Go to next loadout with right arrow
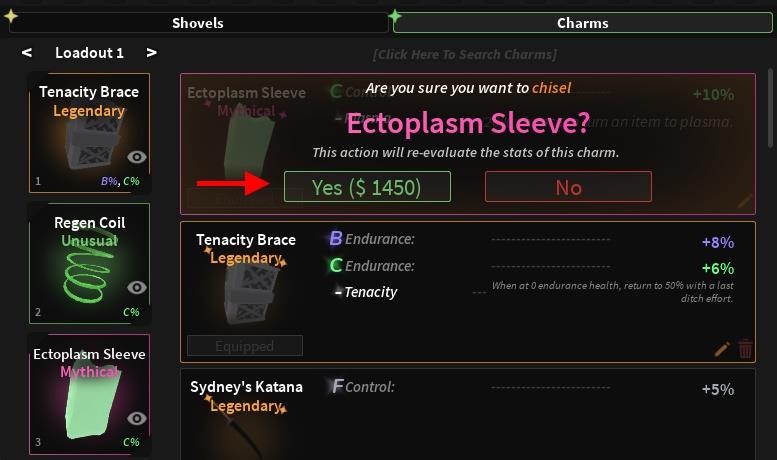This screenshot has width=777, height=460. tap(151, 53)
